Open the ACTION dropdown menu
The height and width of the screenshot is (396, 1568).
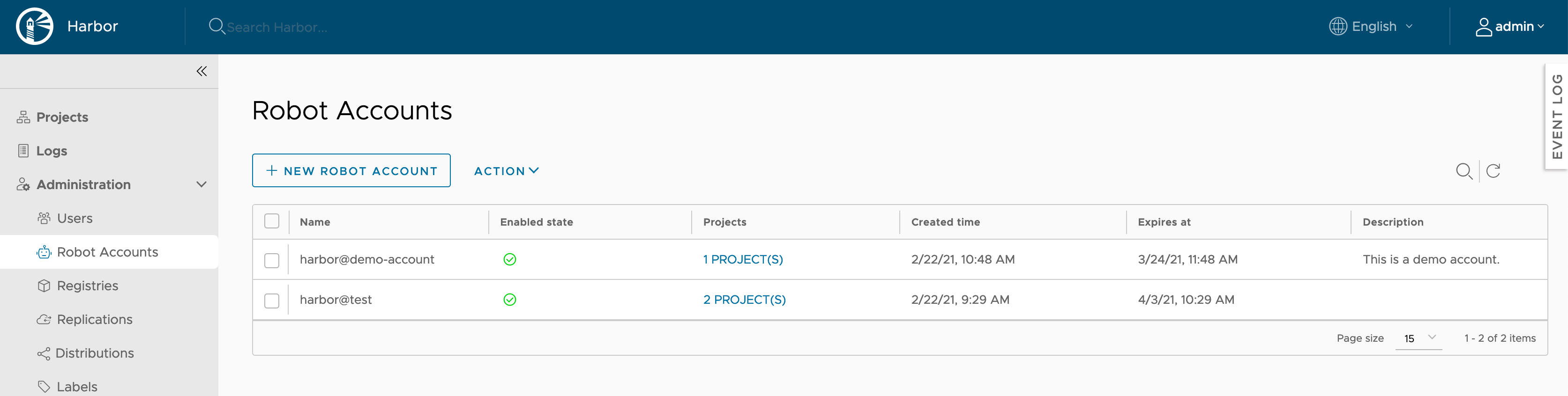[x=506, y=171]
